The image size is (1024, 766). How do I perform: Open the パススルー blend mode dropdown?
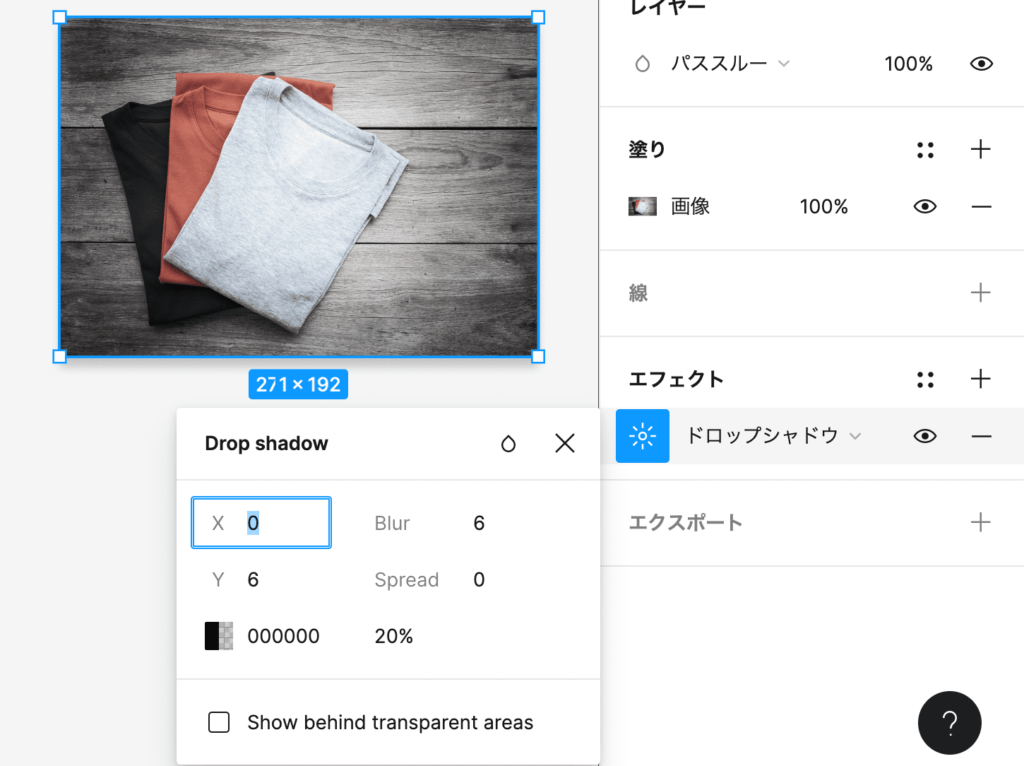tap(730, 64)
